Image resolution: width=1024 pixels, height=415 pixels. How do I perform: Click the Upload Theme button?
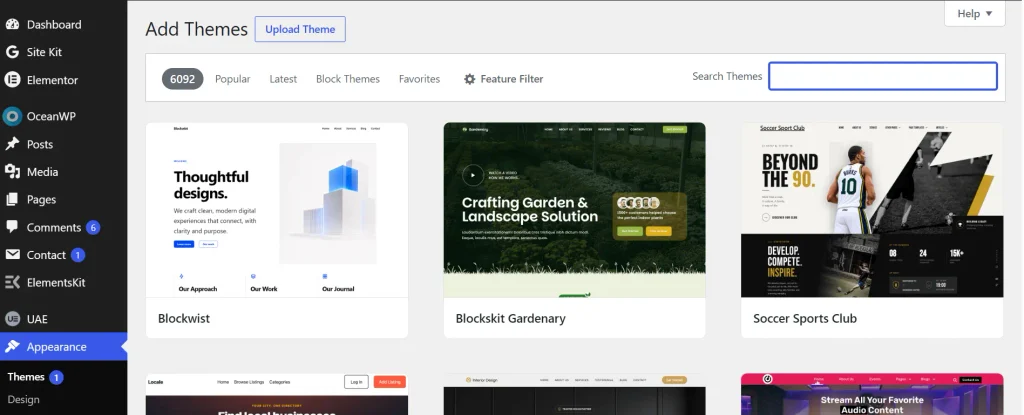pos(300,29)
